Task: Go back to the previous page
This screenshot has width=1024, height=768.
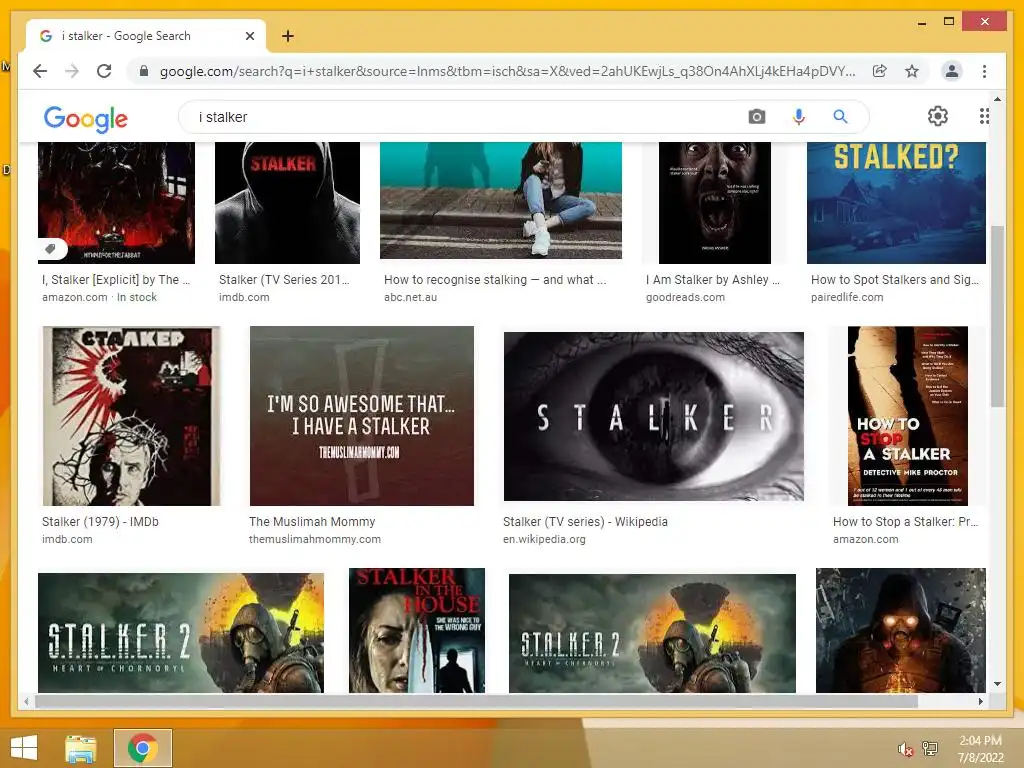Action: (x=40, y=71)
